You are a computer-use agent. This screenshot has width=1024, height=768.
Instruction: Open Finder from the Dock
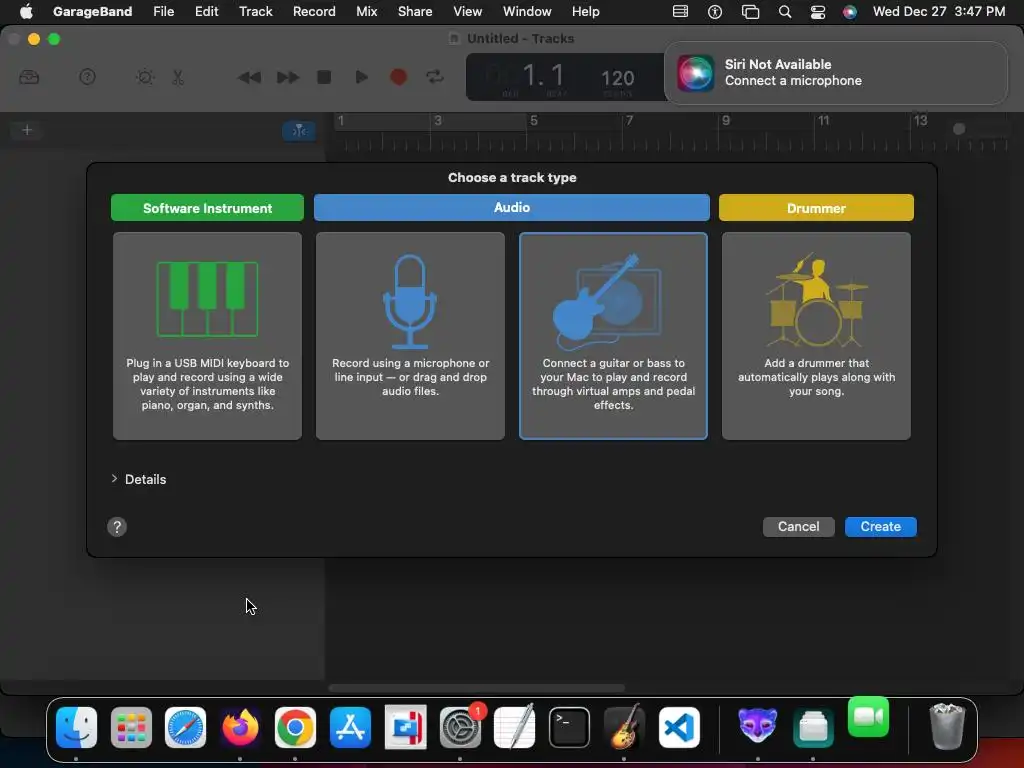pos(76,727)
